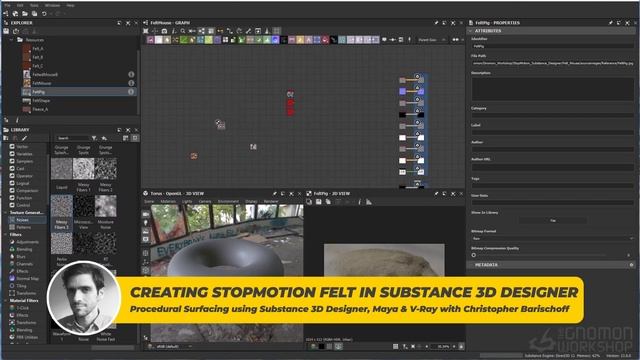The image size is (640, 360).
Task: Click the pink first node icon in node bar
Action: tap(150, 40)
